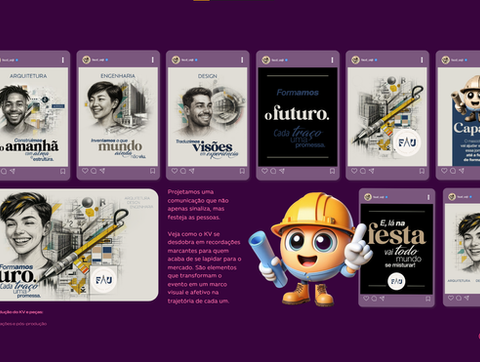Open the avatar of the bottom-row sketch portrait post

tap(452, 197)
